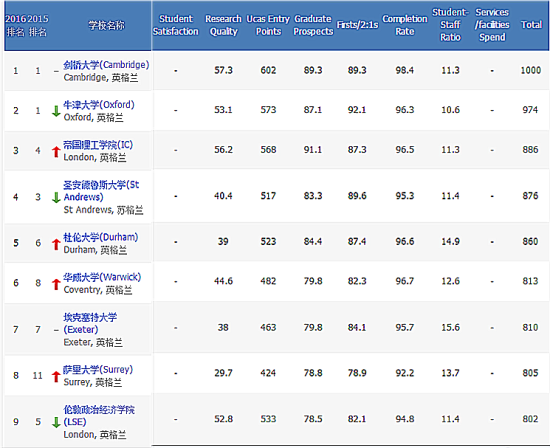Open the Cambridge university link
Screen dimensions: 550x448
pyautogui.click(x=106, y=65)
